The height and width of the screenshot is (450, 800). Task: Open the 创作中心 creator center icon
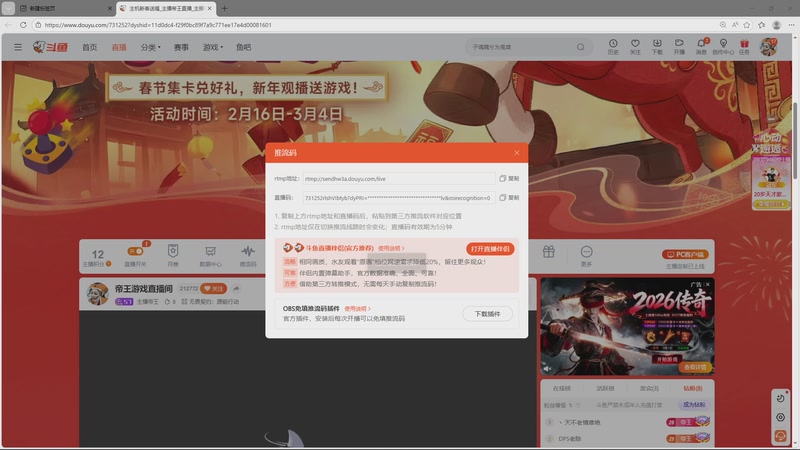click(723, 46)
